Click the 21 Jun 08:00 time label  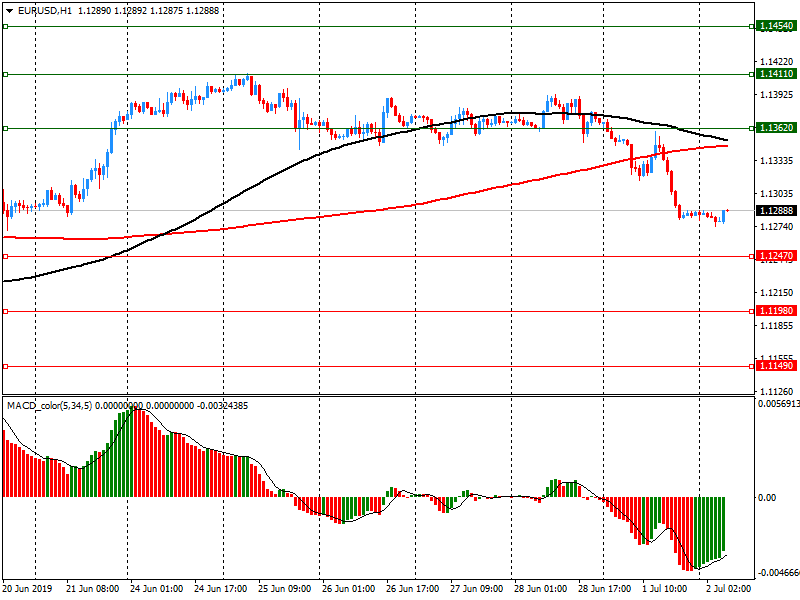tap(92, 589)
